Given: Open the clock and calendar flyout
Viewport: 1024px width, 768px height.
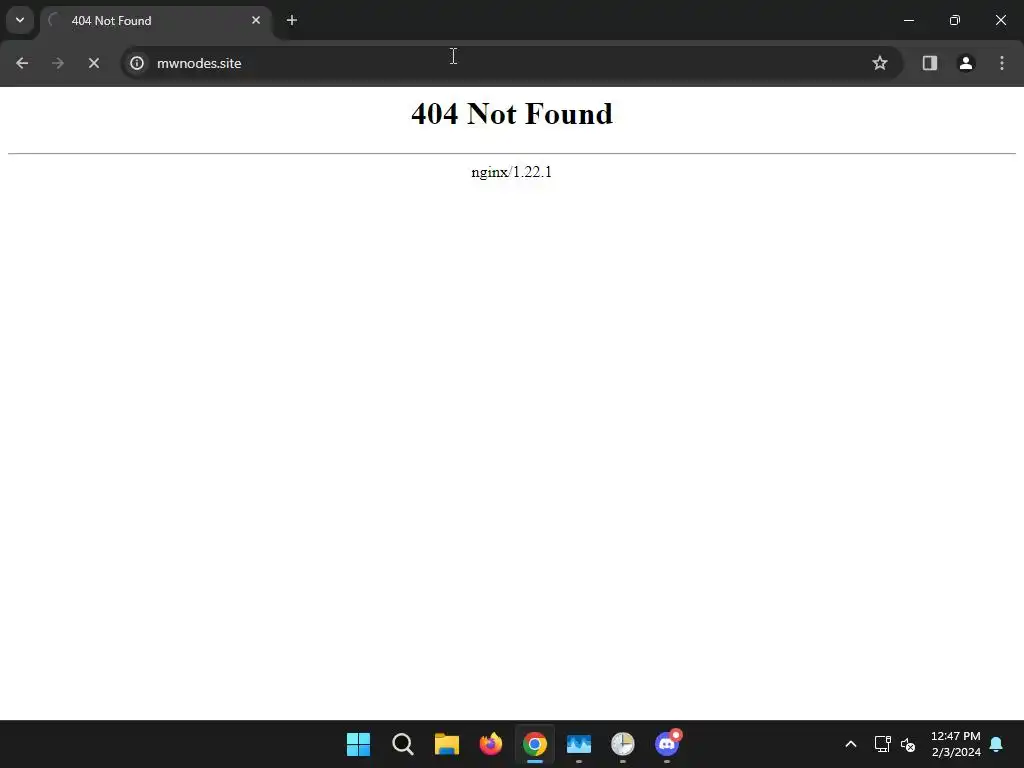Looking at the screenshot, I should click(955, 744).
